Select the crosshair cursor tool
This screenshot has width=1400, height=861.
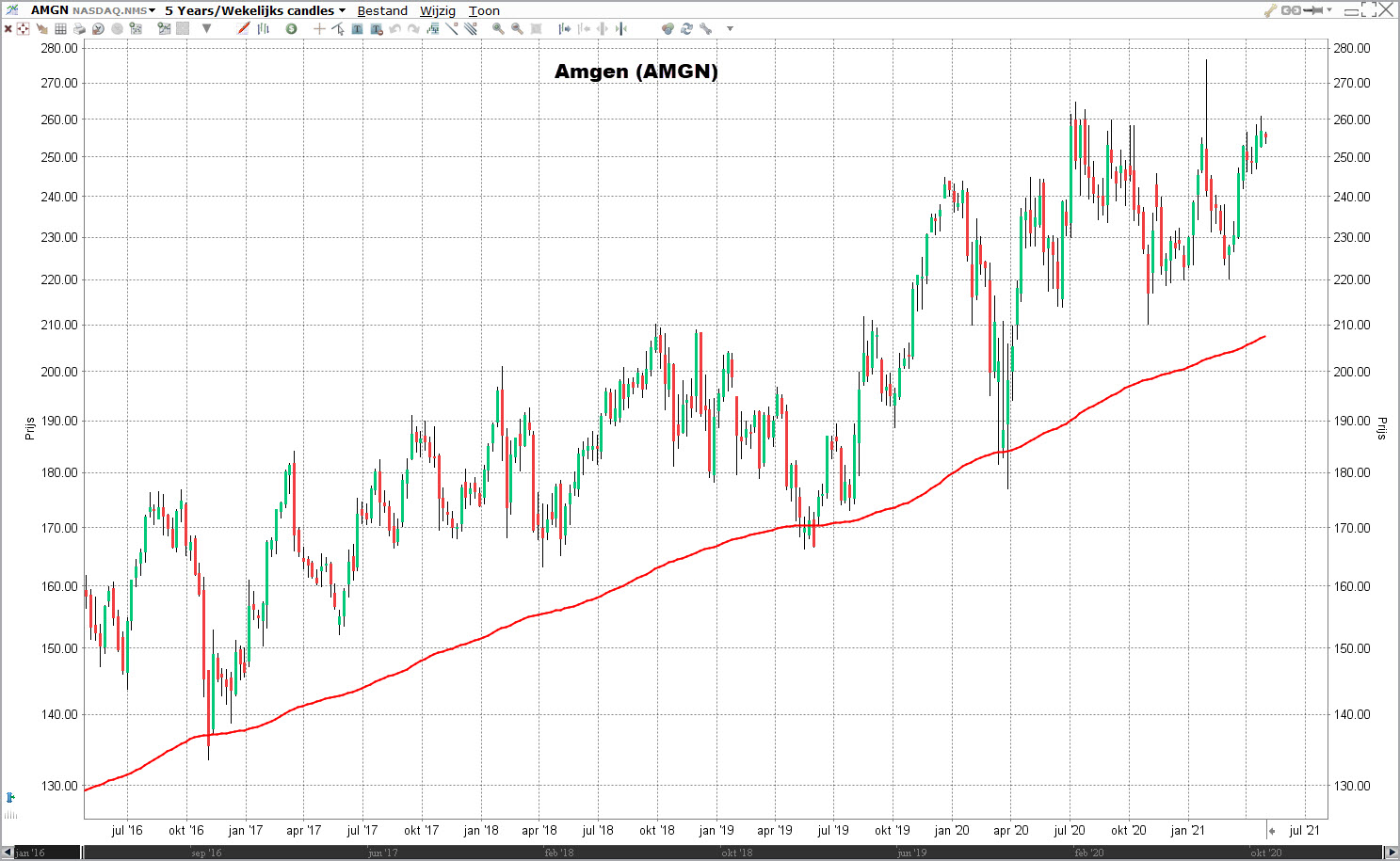click(319, 28)
